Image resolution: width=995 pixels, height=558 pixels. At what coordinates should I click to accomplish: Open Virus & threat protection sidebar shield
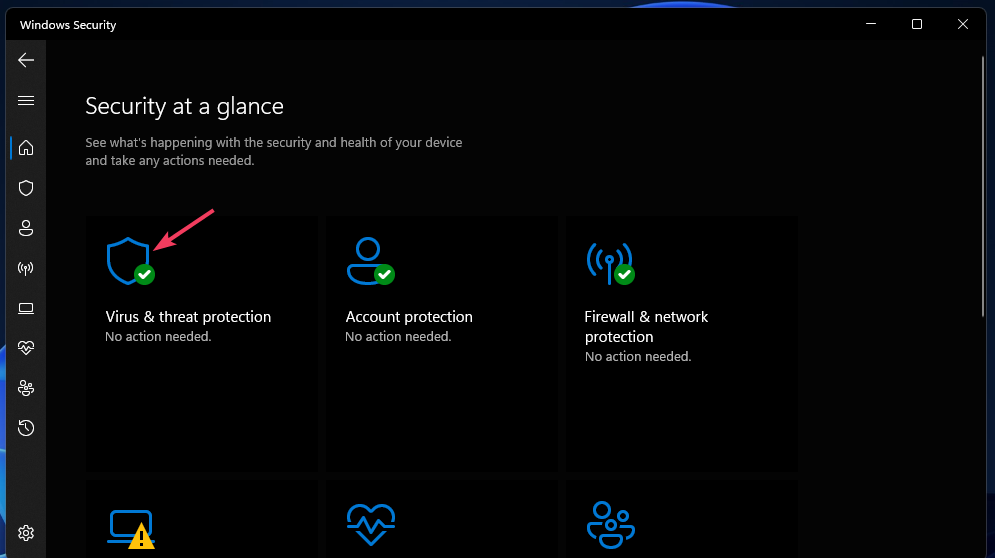tap(26, 188)
